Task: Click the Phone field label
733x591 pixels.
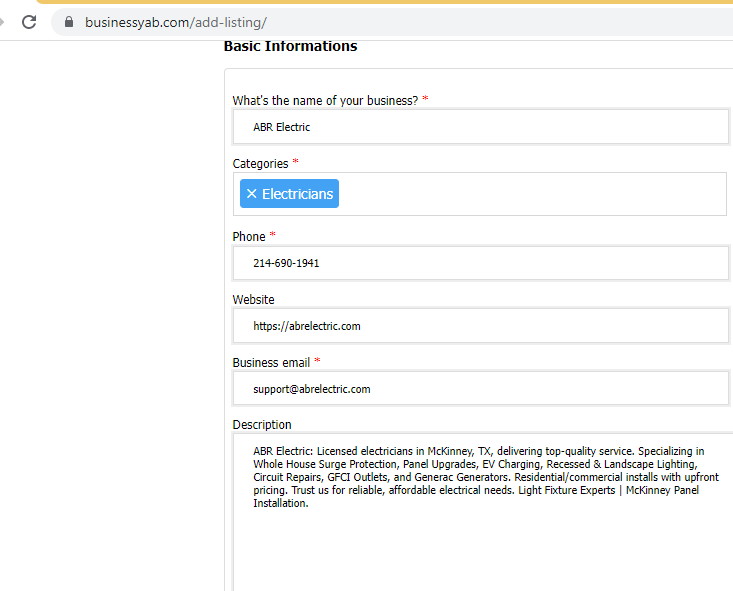Action: pyautogui.click(x=249, y=237)
